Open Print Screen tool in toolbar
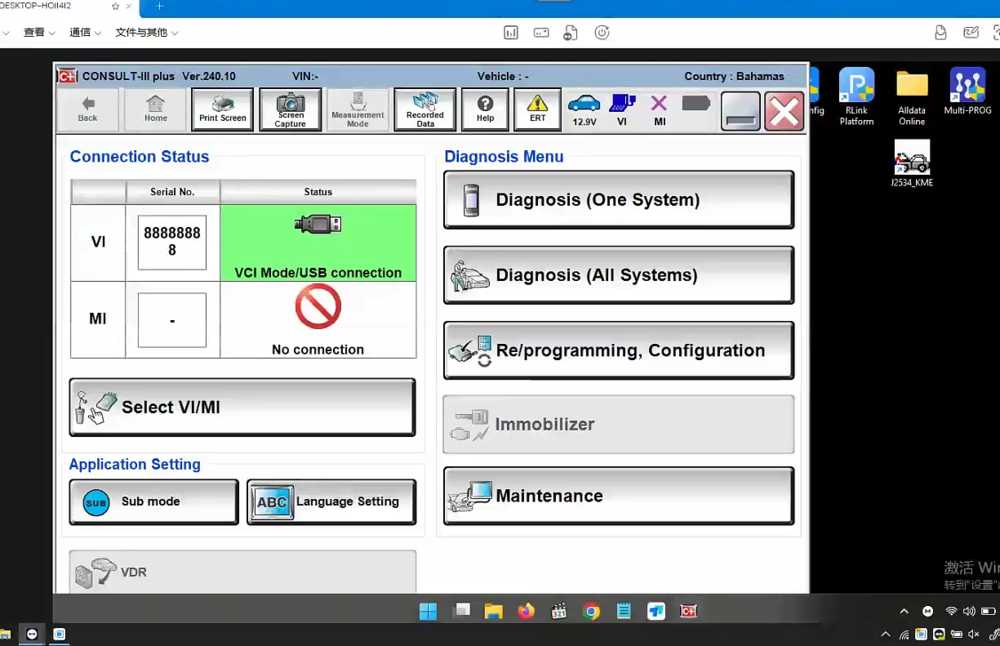 222,110
